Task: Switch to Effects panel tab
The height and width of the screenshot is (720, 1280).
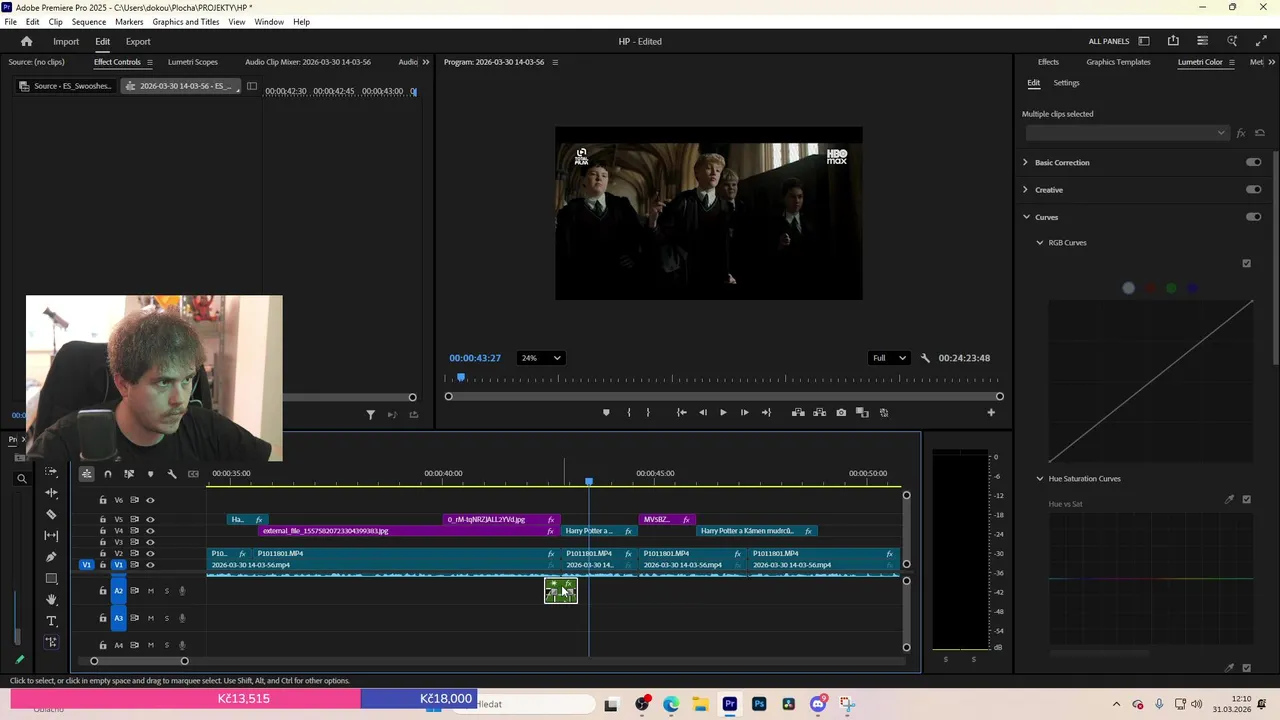Action: 1048,62
